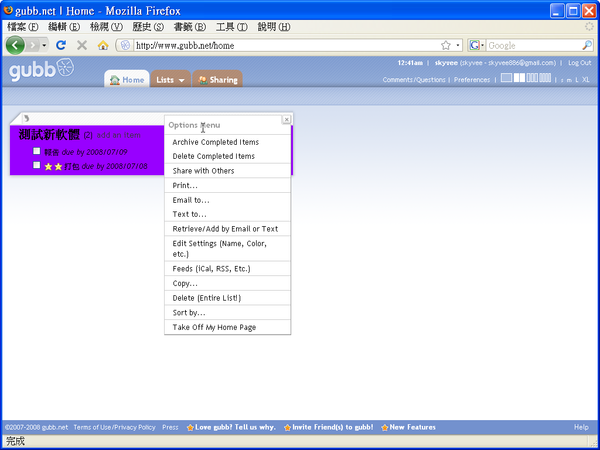Click the search magnifier icon
The width and height of the screenshot is (600, 450).
[x=587, y=46]
